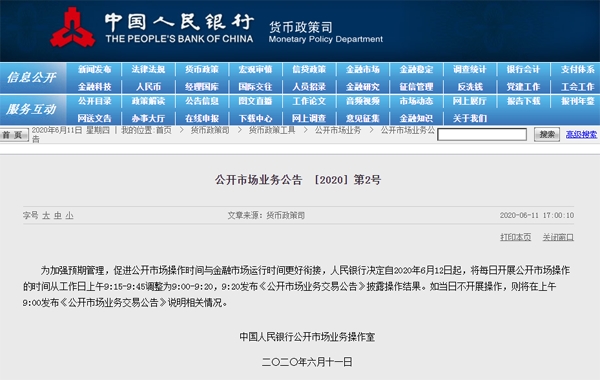The width and height of the screenshot is (600, 380).
Task: Click the 信息公开 category header
Action: click(x=31, y=78)
